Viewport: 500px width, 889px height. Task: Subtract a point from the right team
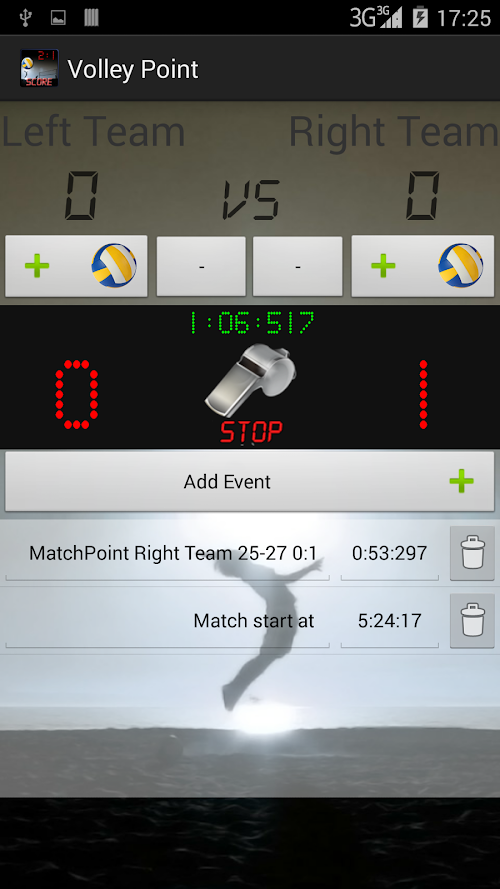coord(298,266)
